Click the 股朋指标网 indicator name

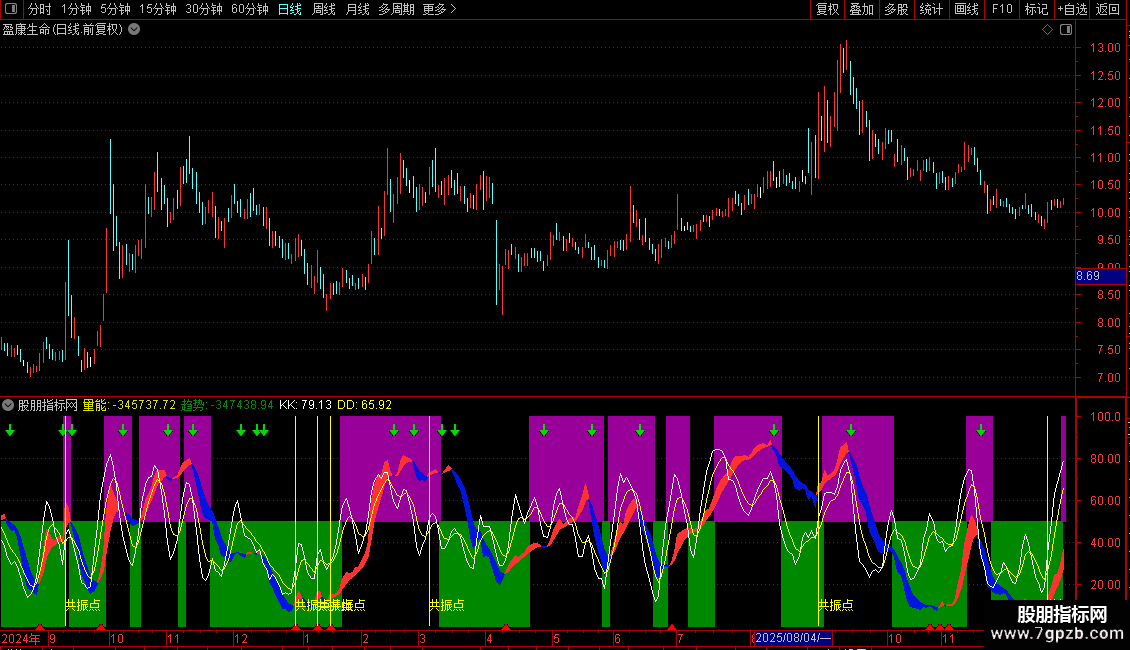[x=48, y=405]
